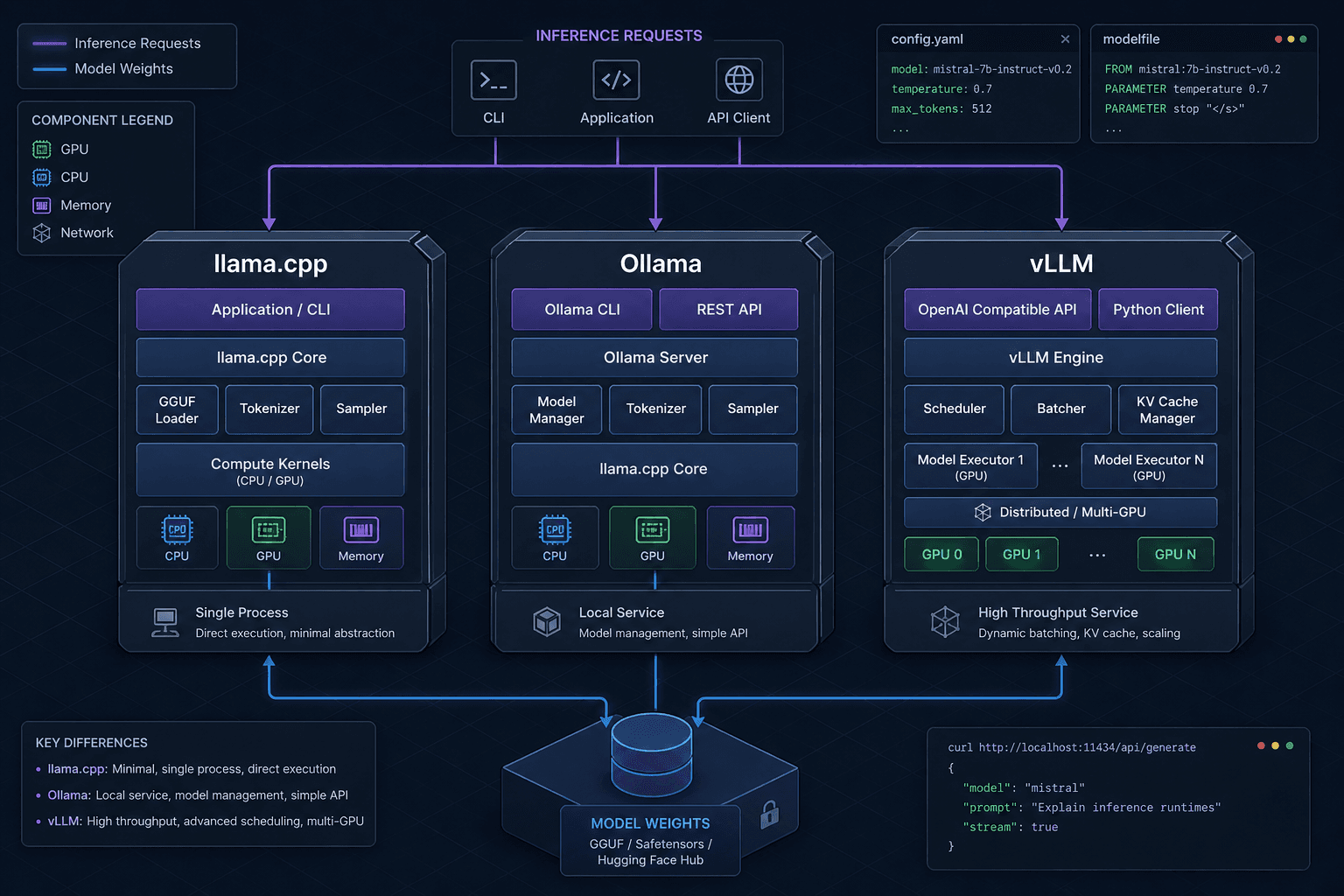Click the KV Cache Manager block
Viewport: 1344px width, 896px height.
[1167, 409]
